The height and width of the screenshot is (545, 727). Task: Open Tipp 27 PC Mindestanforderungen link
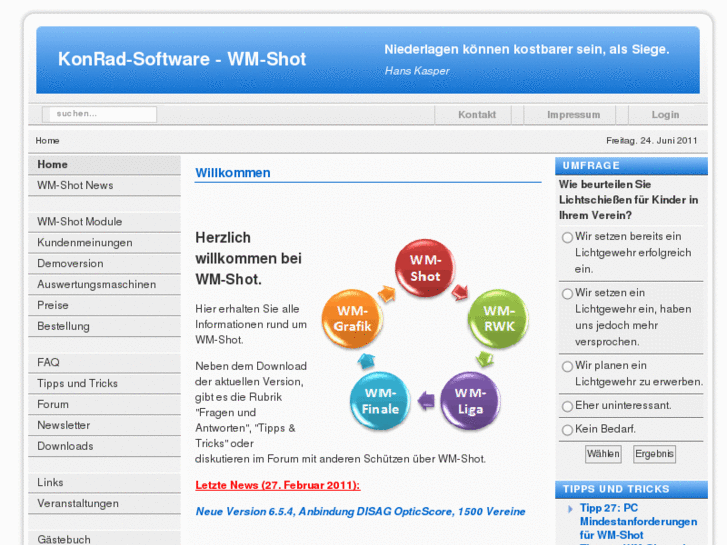click(638, 521)
